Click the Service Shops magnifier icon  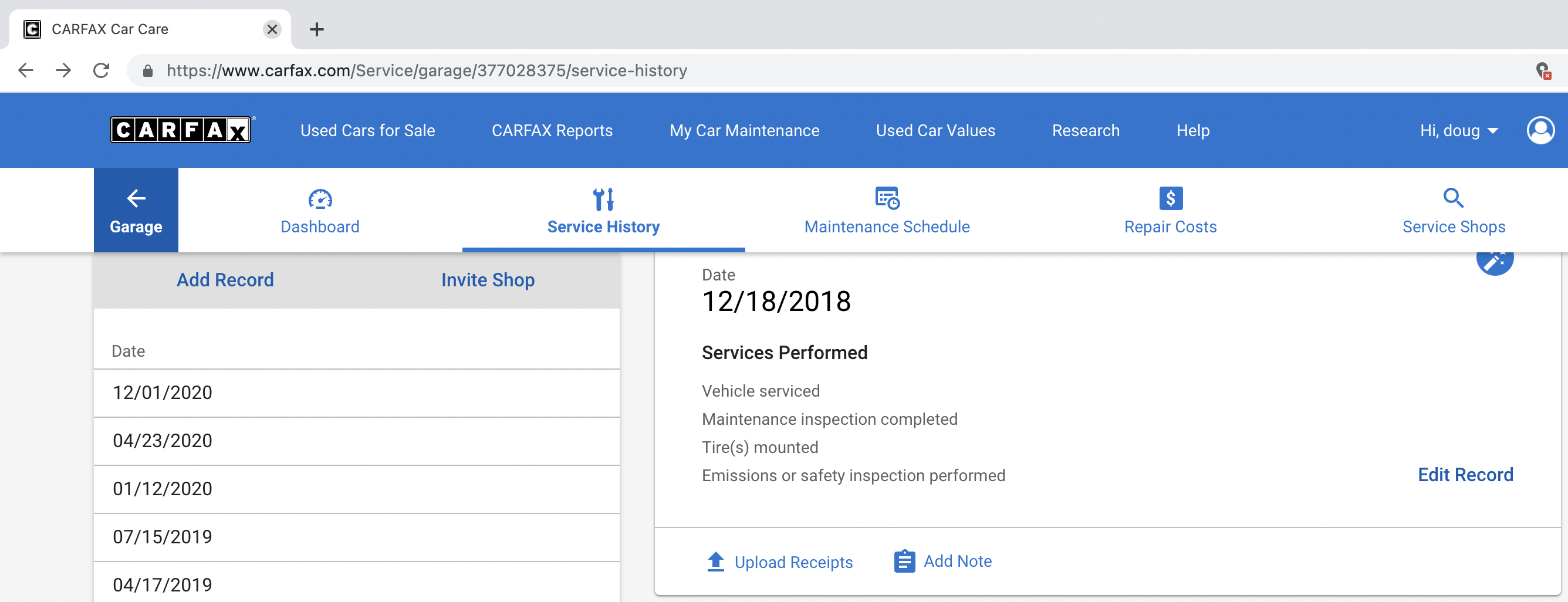click(1454, 198)
